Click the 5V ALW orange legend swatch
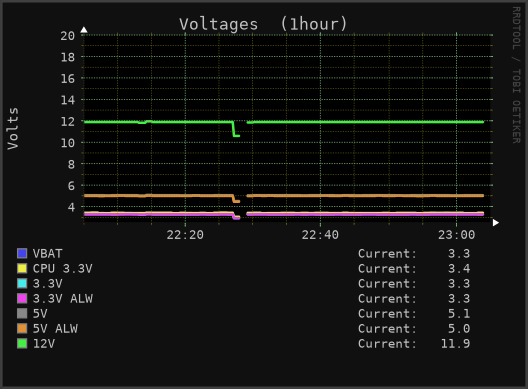 pyautogui.click(x=22, y=328)
